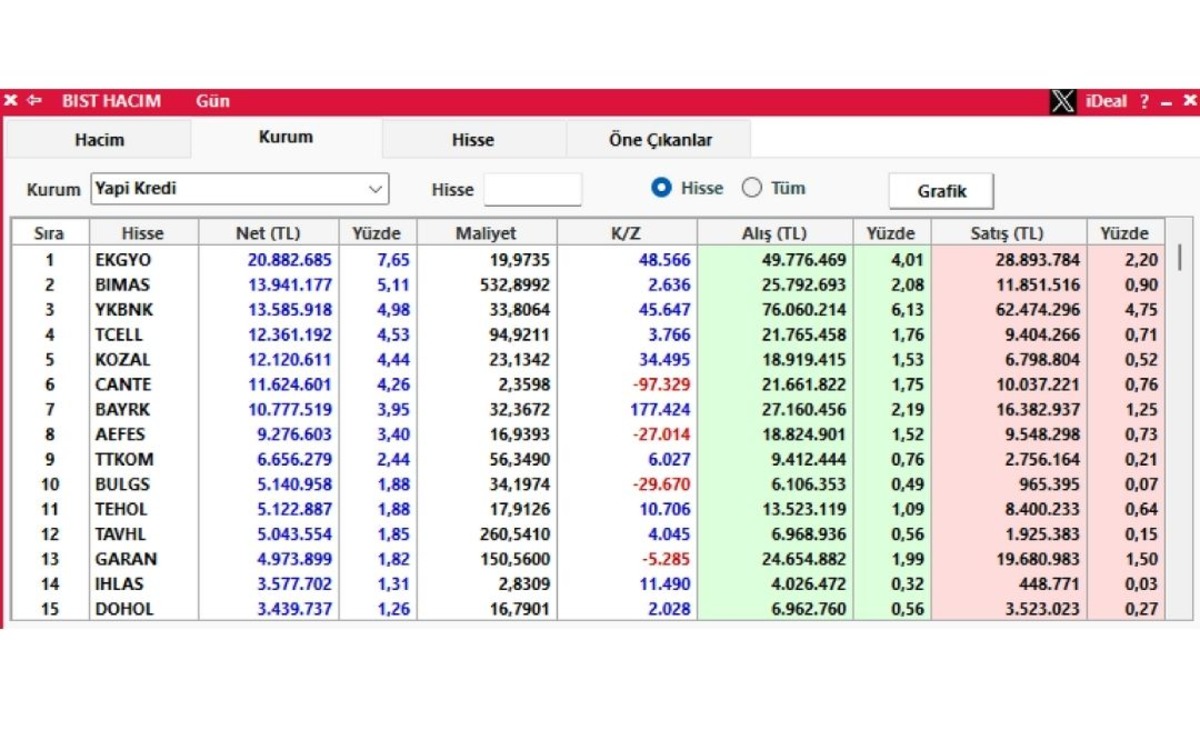Select the Hisse radio button
This screenshot has height=750, width=1200.
[661, 187]
